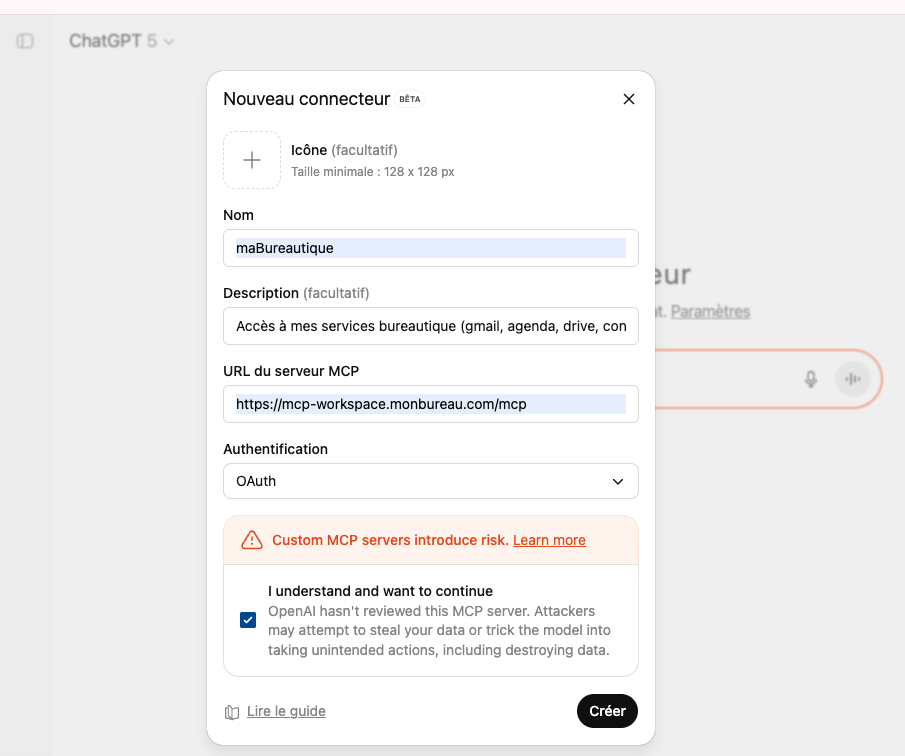Click the book icon beside Lire le guide
Screen dimensions: 905x756
[x=231, y=711]
